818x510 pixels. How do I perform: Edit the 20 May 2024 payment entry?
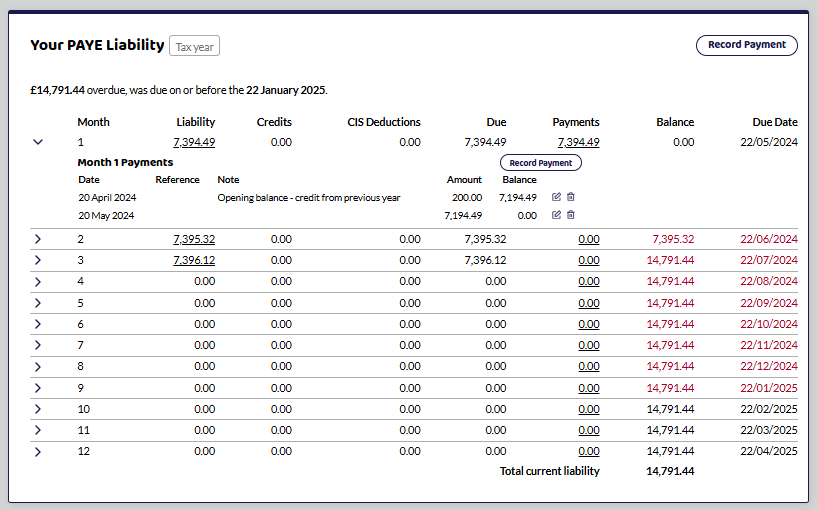(556, 215)
